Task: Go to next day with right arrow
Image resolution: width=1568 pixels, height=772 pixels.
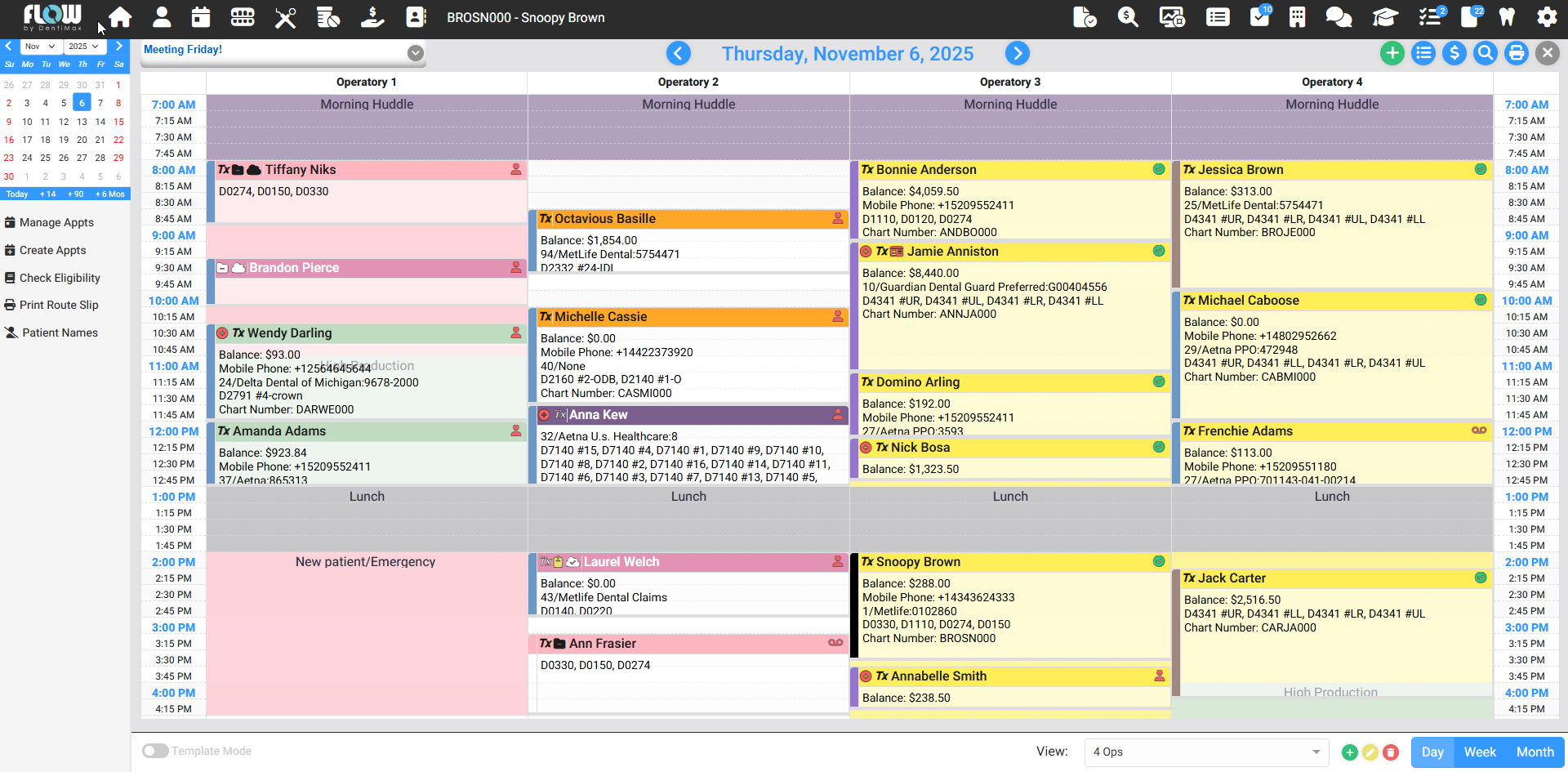Action: point(1017,53)
